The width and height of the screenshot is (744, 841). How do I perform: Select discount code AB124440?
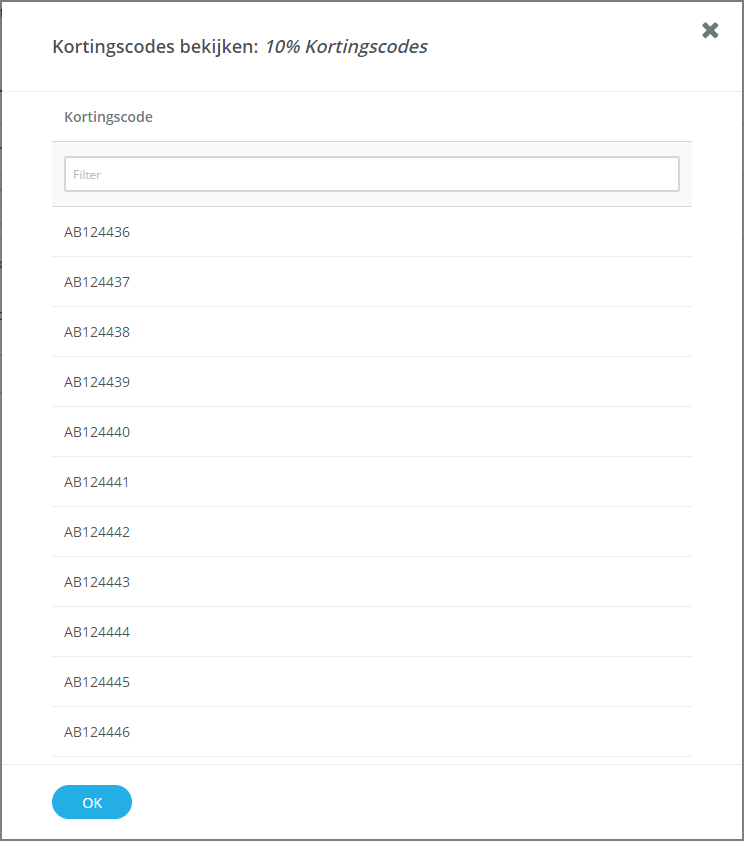(96, 432)
